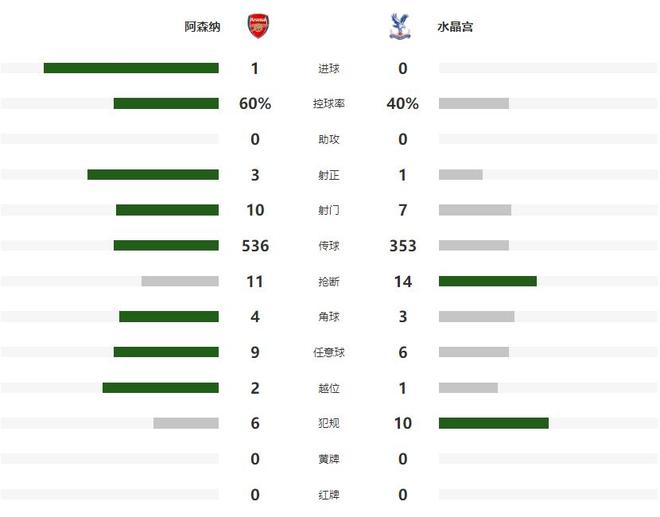
Task: Click Arsenal's green 60% possession bar
Action: click(x=166, y=104)
